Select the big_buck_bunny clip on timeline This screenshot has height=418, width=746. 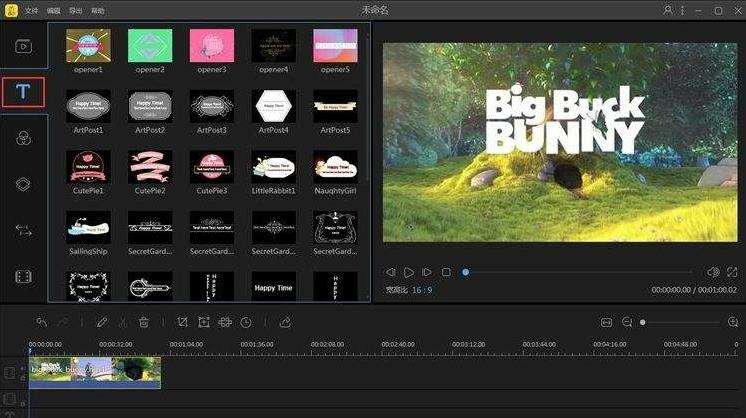[x=95, y=372]
